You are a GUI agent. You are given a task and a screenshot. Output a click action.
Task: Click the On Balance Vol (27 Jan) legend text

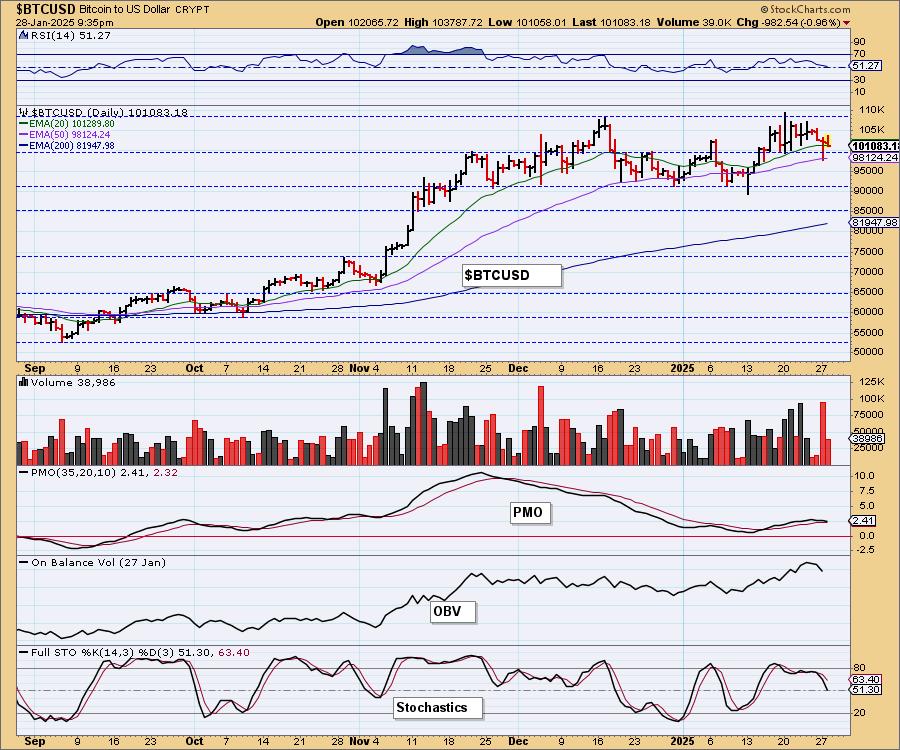(99, 563)
